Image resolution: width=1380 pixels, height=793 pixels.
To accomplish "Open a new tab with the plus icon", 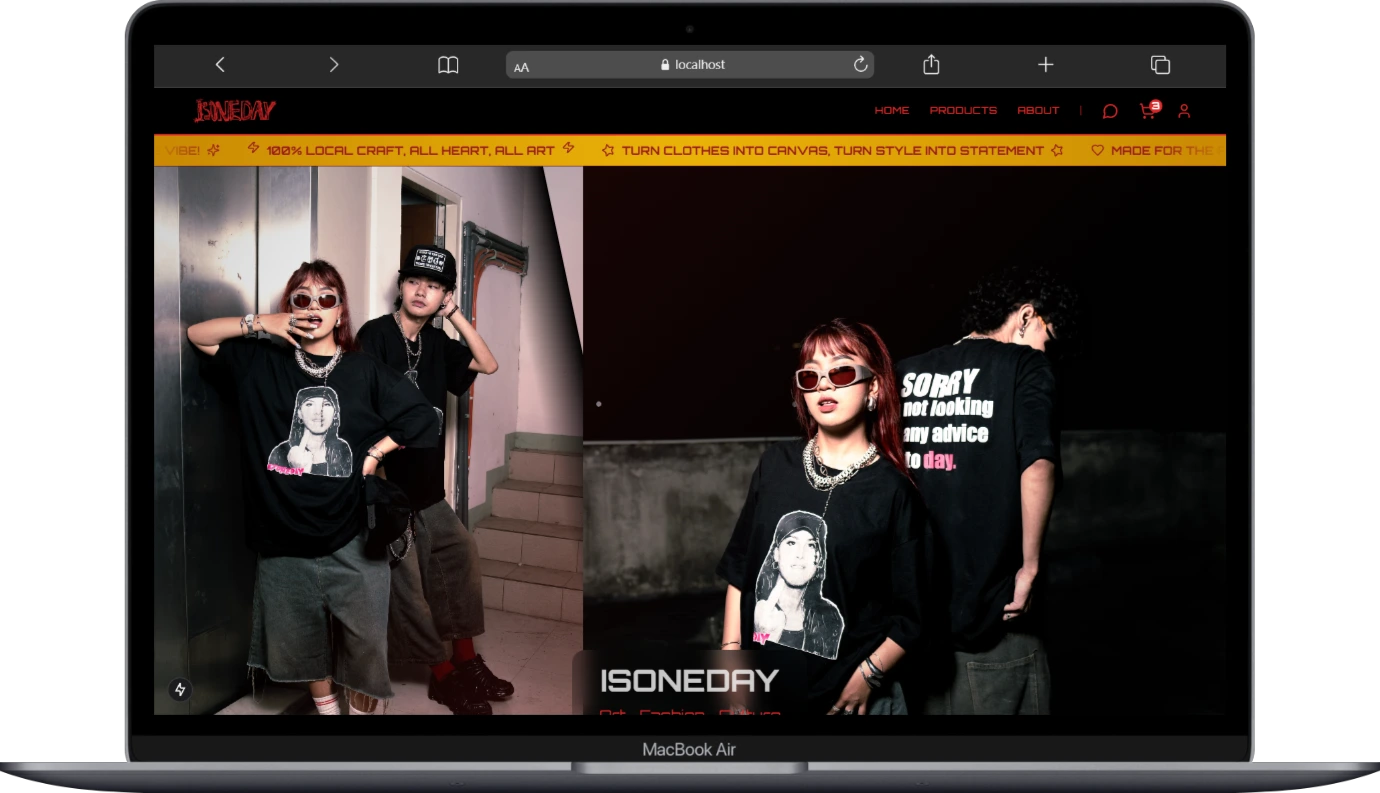I will coord(1045,64).
